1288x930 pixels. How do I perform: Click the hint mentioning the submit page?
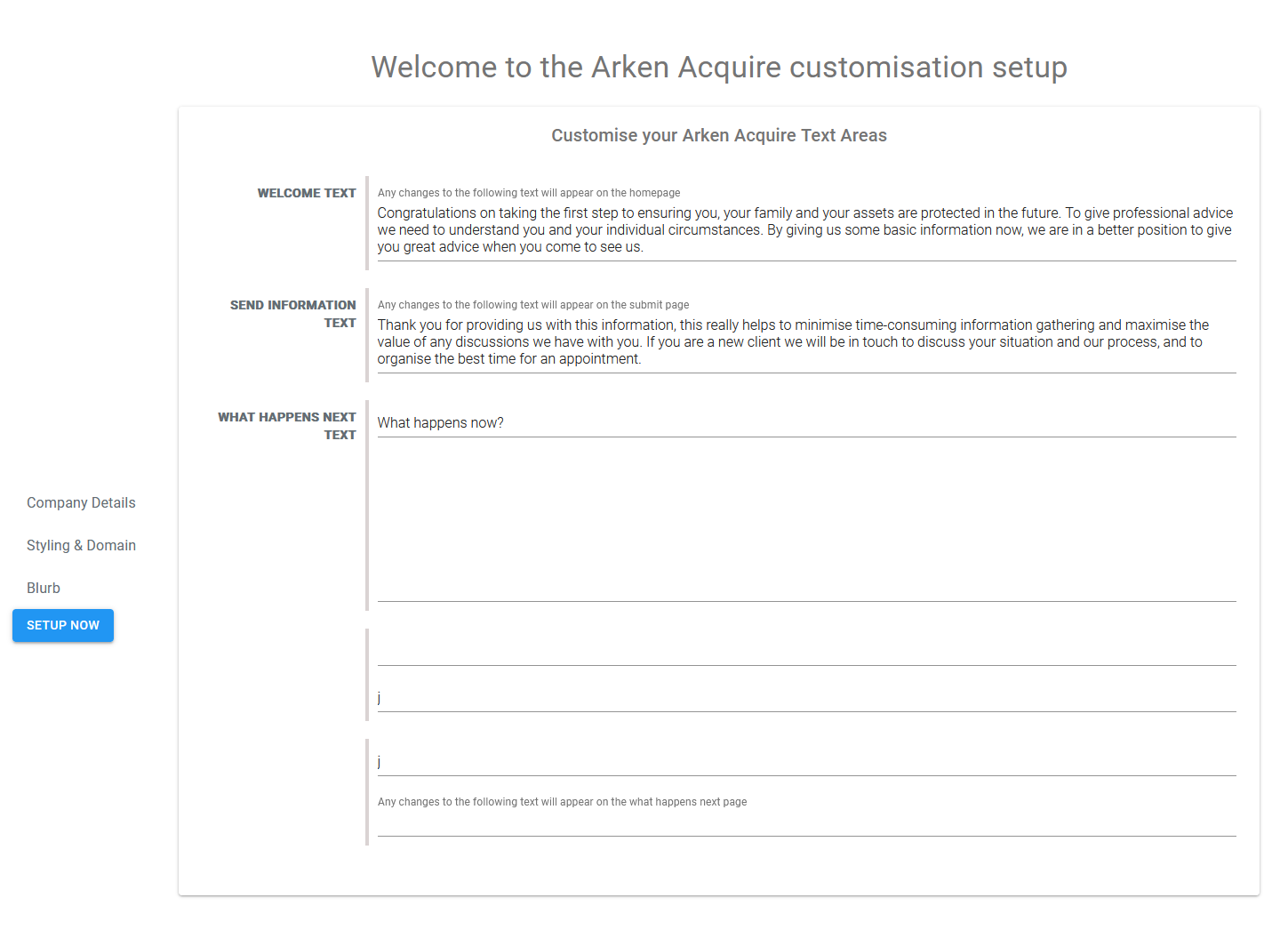tap(532, 305)
